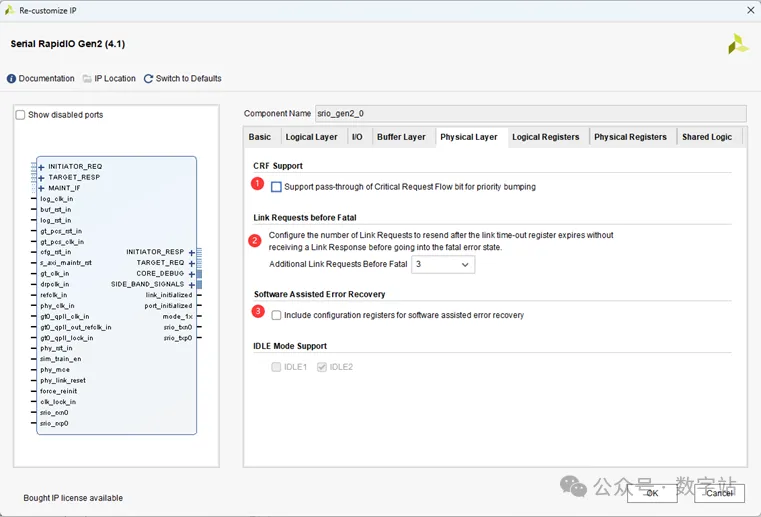Image resolution: width=761 pixels, height=517 pixels.
Task: Click the IDLE2 checkbox
Action: [x=322, y=367]
